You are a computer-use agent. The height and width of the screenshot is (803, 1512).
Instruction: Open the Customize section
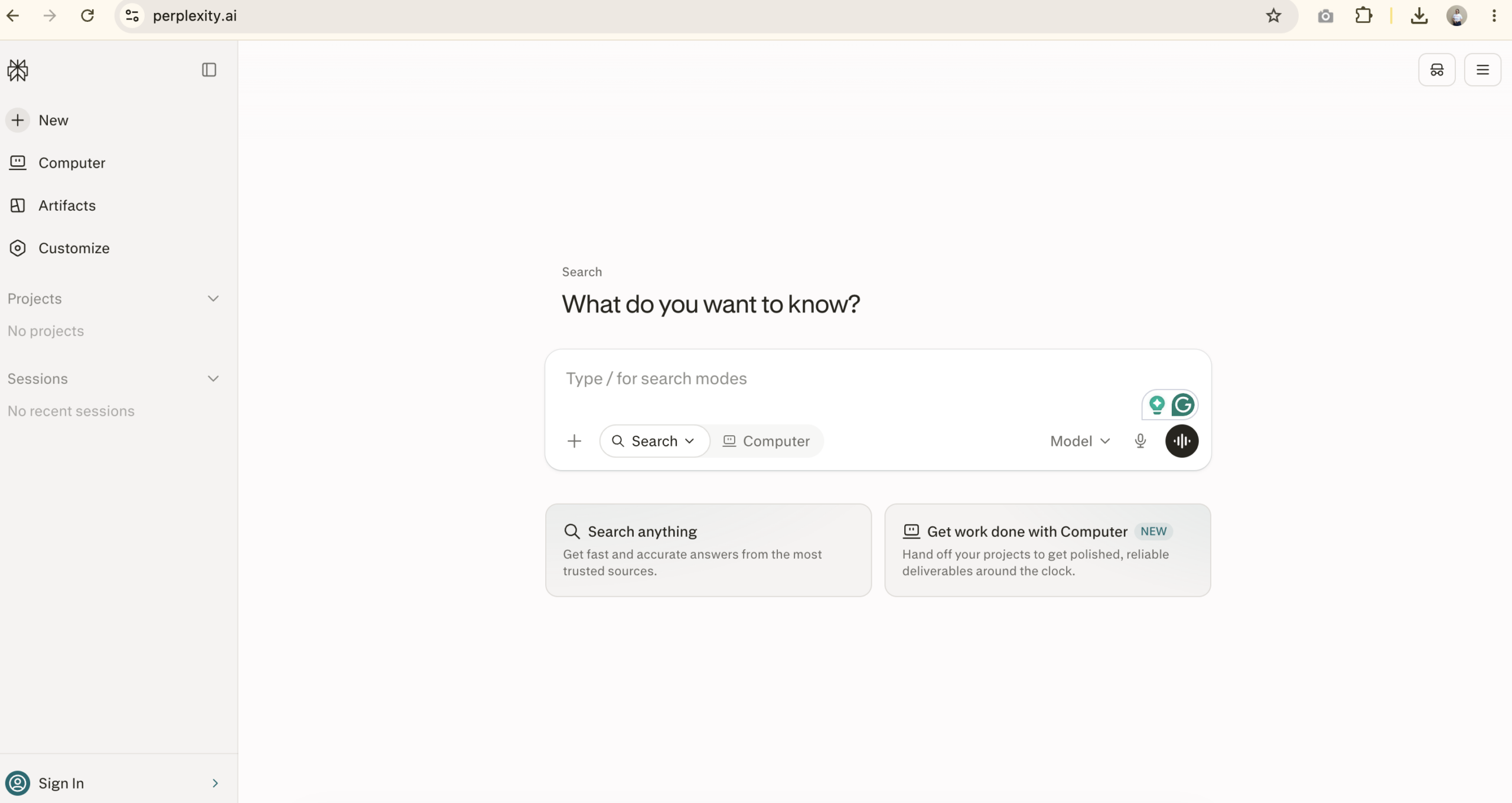tap(59, 248)
